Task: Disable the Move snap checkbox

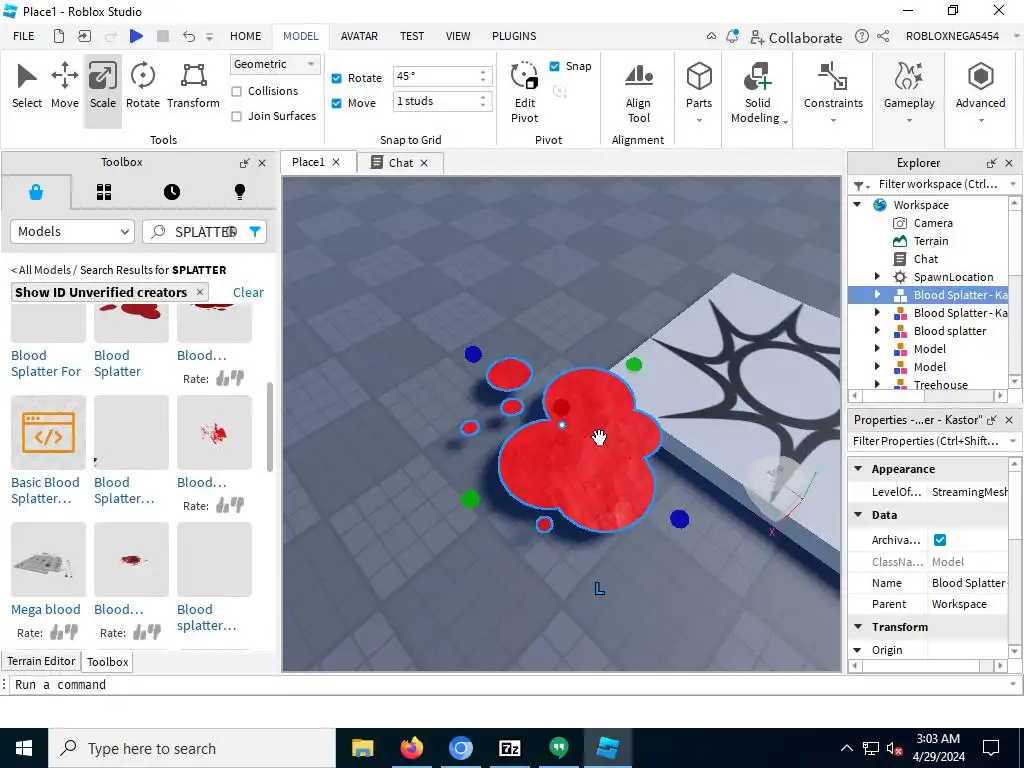Action: click(336, 103)
